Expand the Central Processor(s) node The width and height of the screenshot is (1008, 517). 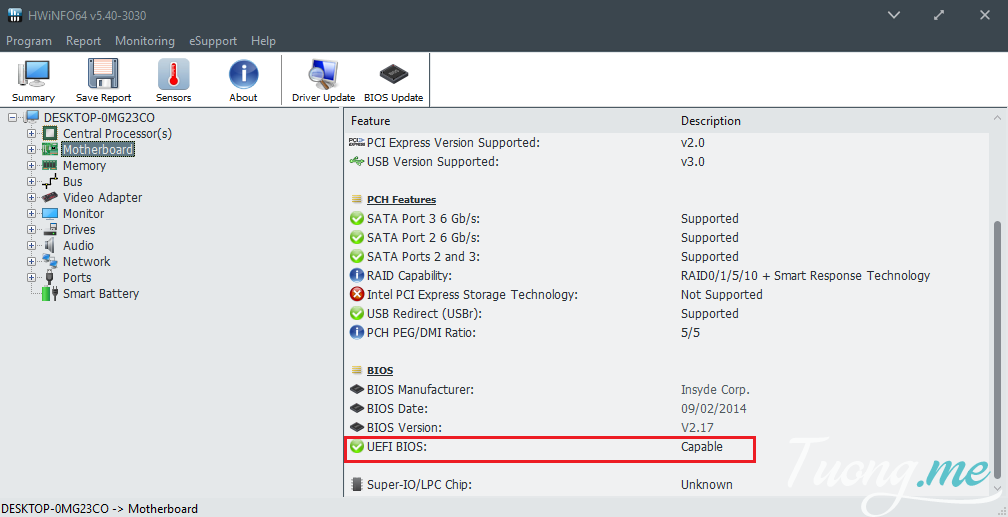coord(32,134)
